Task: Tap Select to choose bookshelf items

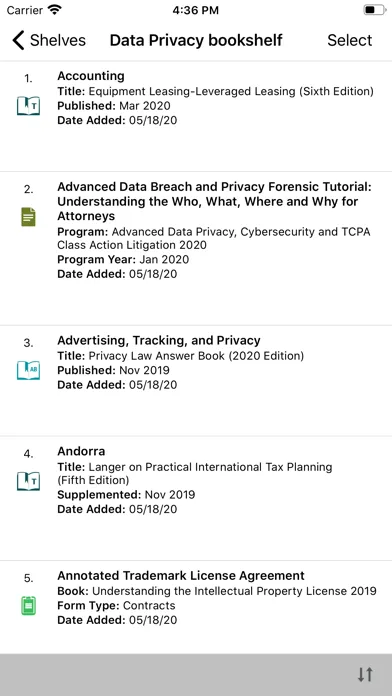Action: click(x=350, y=40)
